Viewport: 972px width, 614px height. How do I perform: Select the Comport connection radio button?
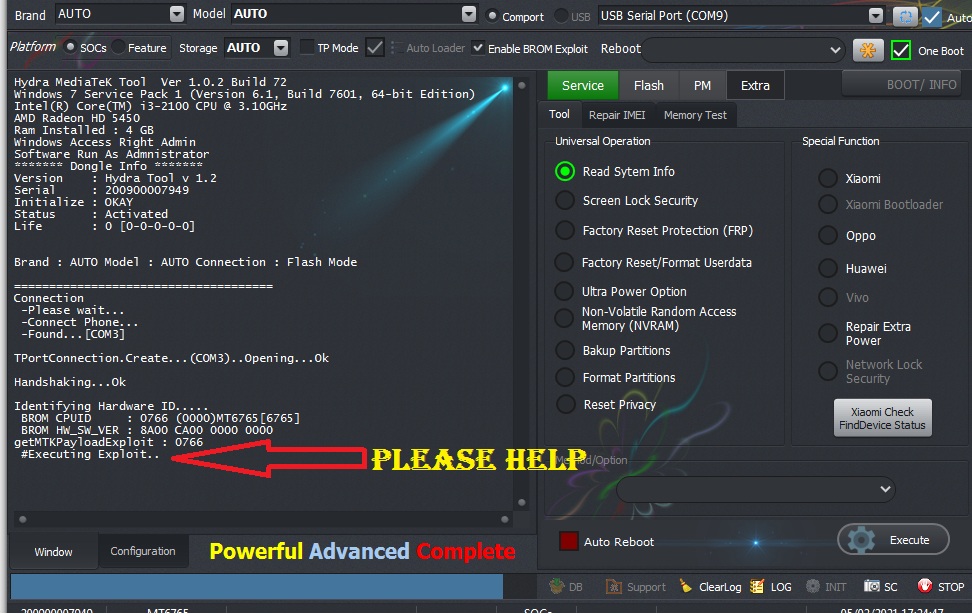[492, 16]
